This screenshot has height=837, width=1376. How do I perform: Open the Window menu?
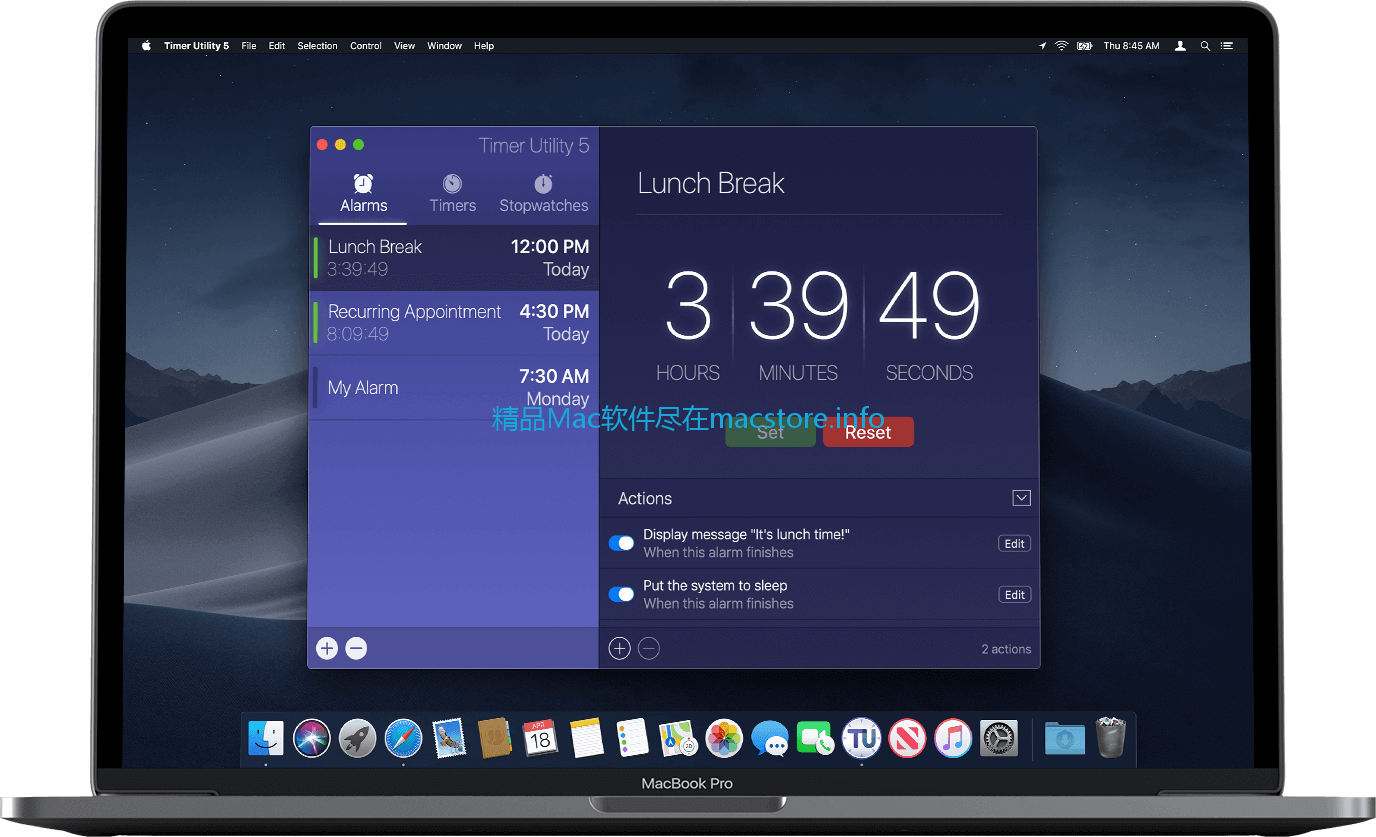tap(444, 46)
